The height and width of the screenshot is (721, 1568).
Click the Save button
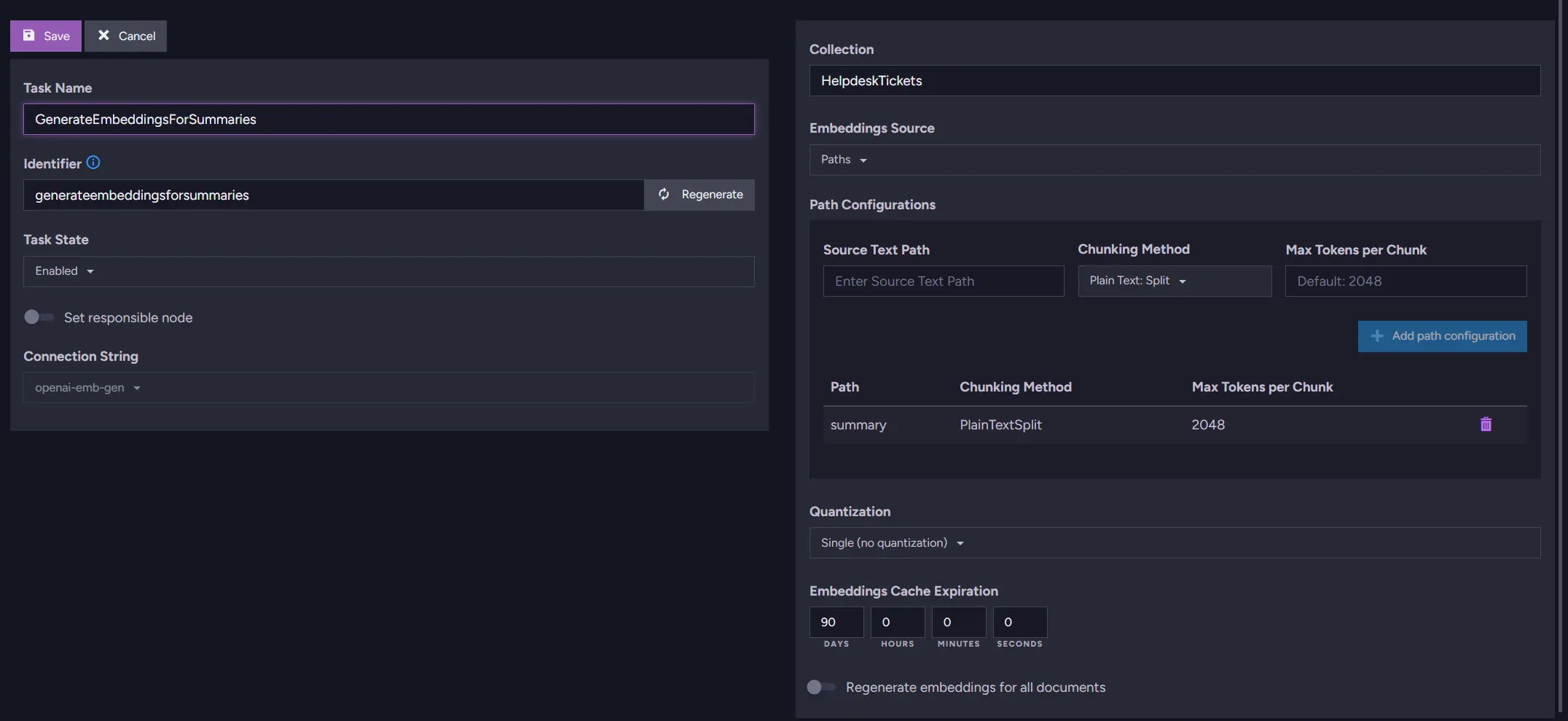coord(46,36)
